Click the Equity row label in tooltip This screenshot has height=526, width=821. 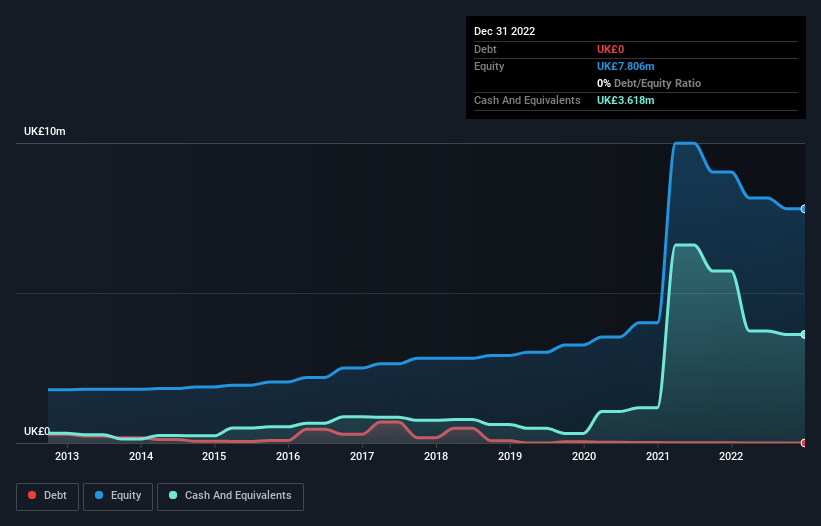tap(489, 66)
